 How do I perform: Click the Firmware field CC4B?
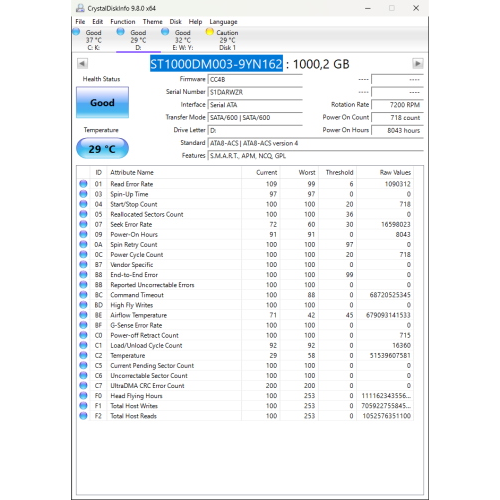click(x=255, y=79)
